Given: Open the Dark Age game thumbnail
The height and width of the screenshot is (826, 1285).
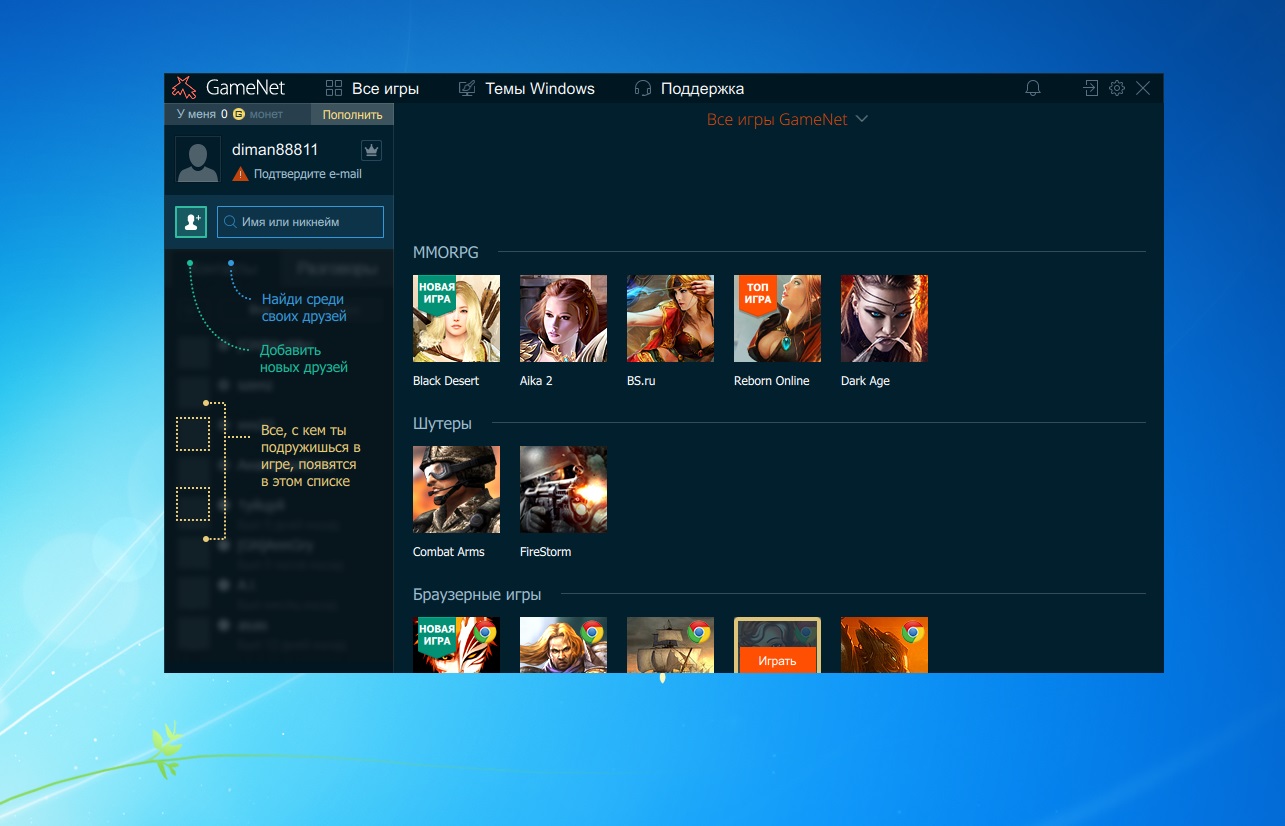Looking at the screenshot, I should [884, 318].
